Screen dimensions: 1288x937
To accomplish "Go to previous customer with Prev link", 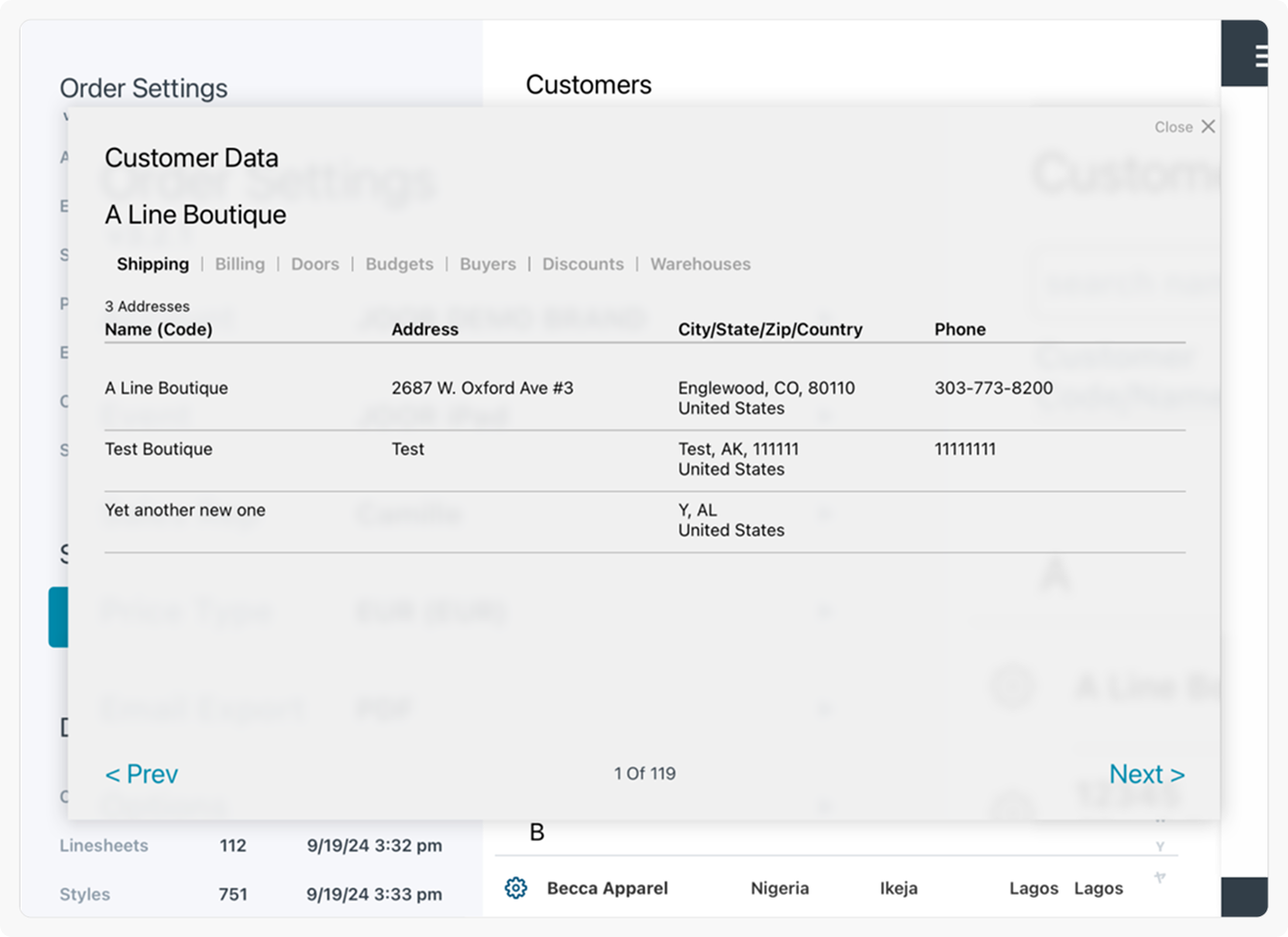I will [x=142, y=774].
